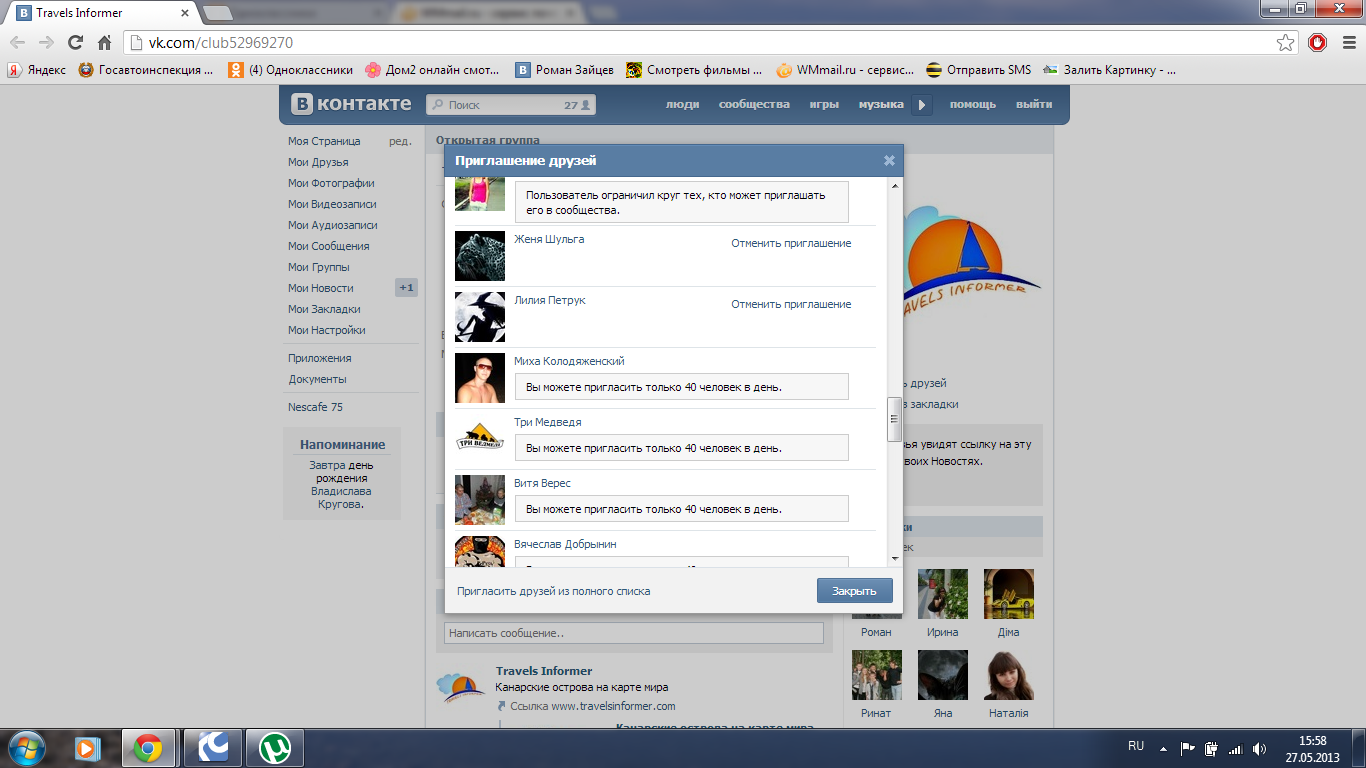This screenshot has height=768, width=1366.
Task: Open люди in top menu
Action: click(x=683, y=104)
